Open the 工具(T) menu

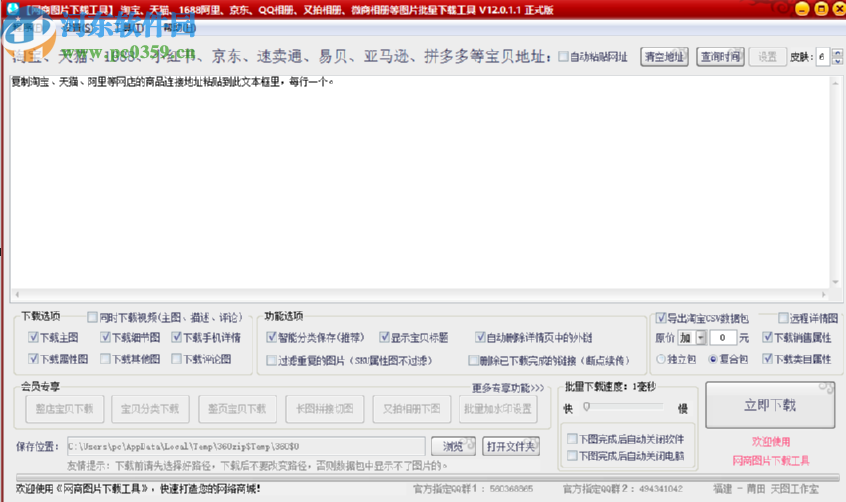click(128, 28)
